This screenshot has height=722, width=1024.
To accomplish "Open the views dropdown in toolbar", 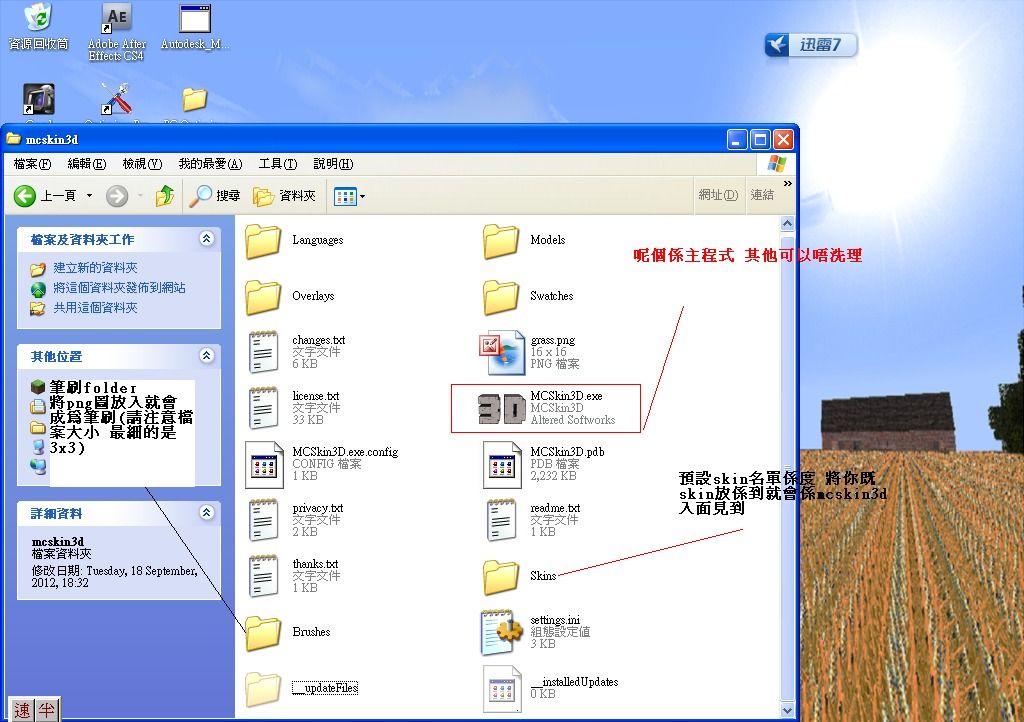I will pos(349,196).
